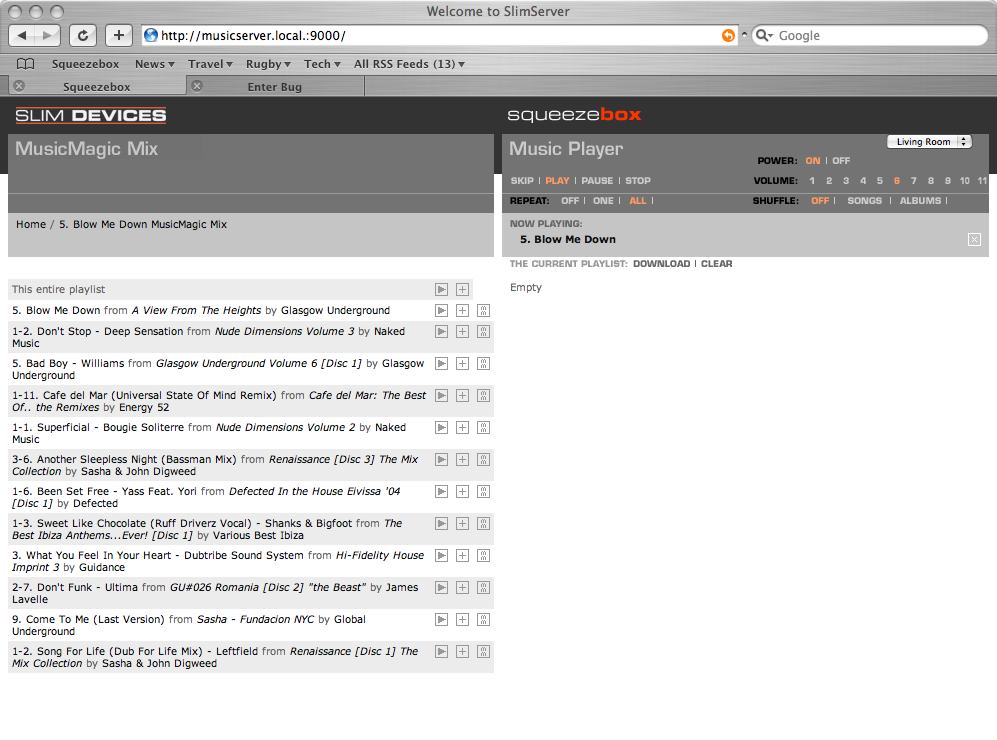Play the entire playlist
This screenshot has height=740, width=997.
click(x=441, y=289)
